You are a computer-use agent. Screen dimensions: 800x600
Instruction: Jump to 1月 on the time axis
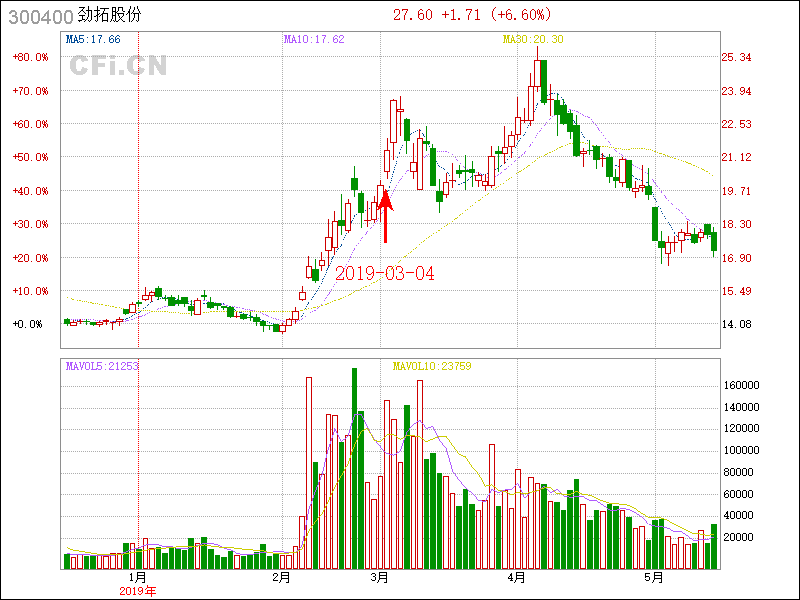138,578
